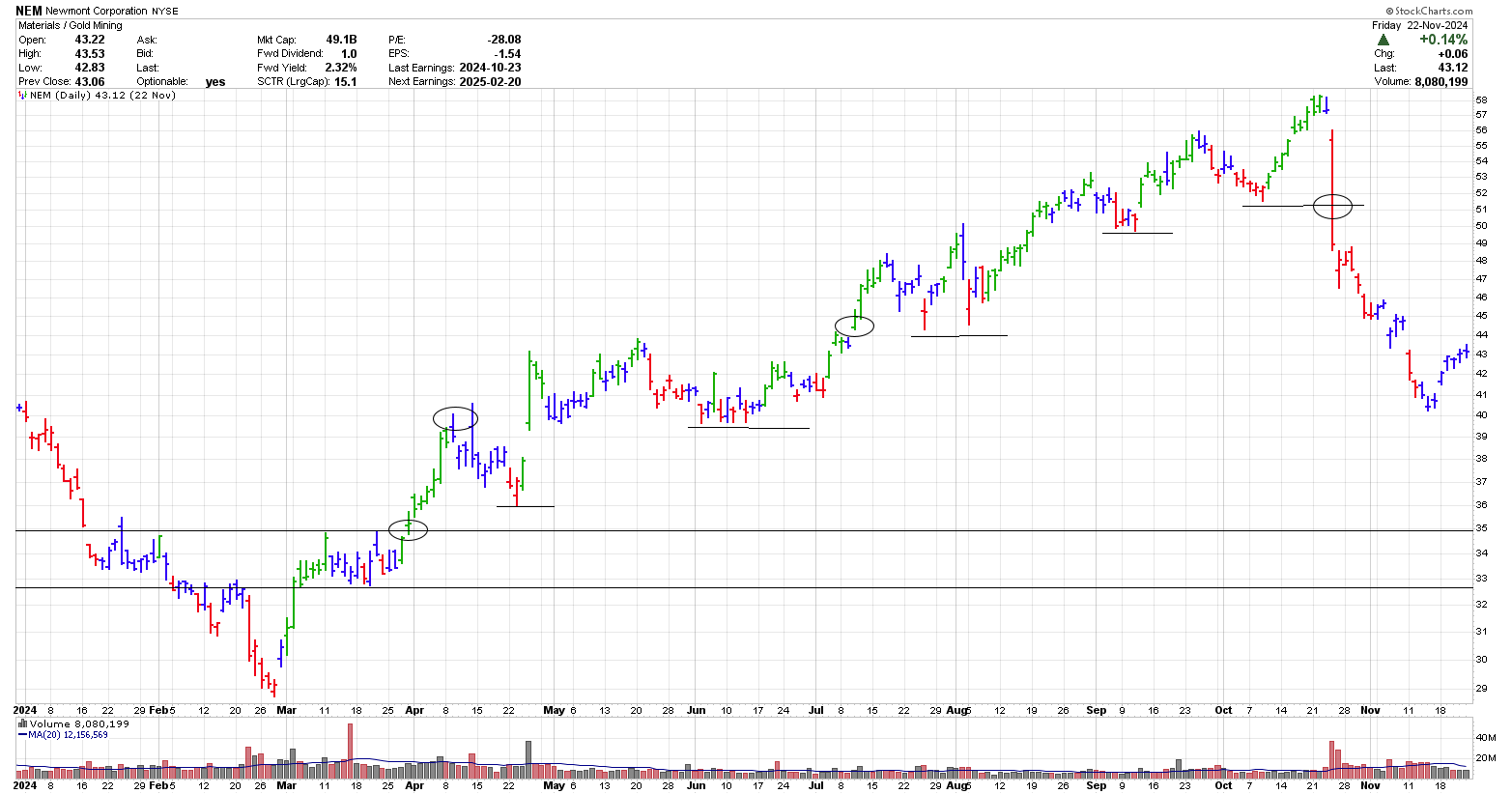Viewport: 1512px width, 794px height.
Task: Click the High value 43.53
Action: [90, 54]
